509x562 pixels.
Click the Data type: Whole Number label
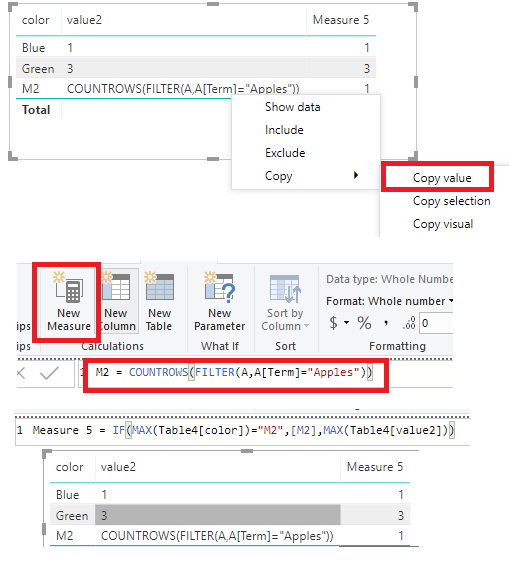[389, 279]
